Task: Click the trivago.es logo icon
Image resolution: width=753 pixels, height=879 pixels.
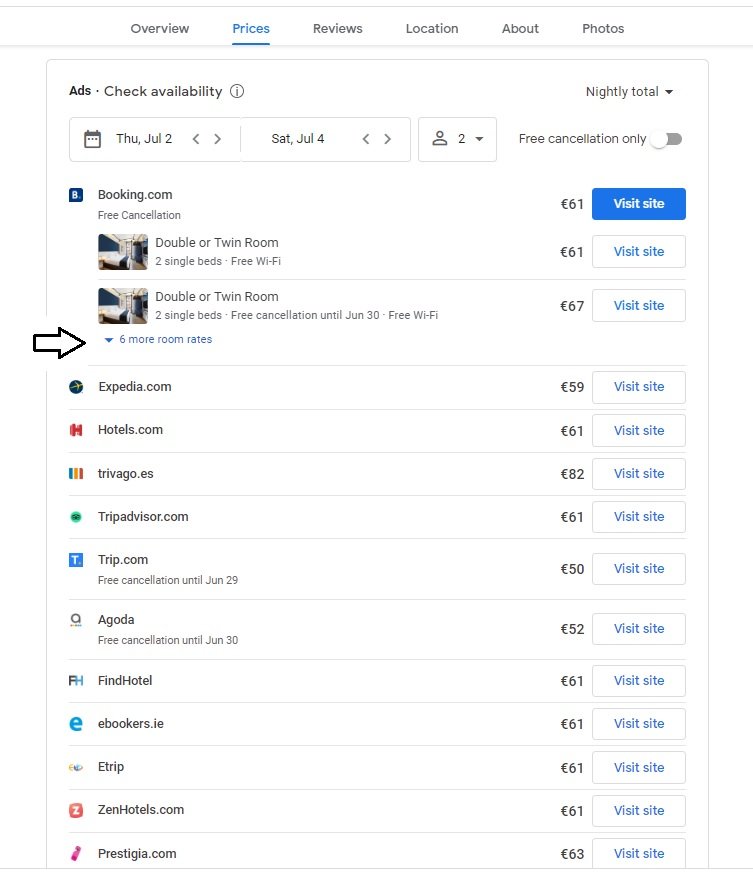Action: (x=76, y=474)
